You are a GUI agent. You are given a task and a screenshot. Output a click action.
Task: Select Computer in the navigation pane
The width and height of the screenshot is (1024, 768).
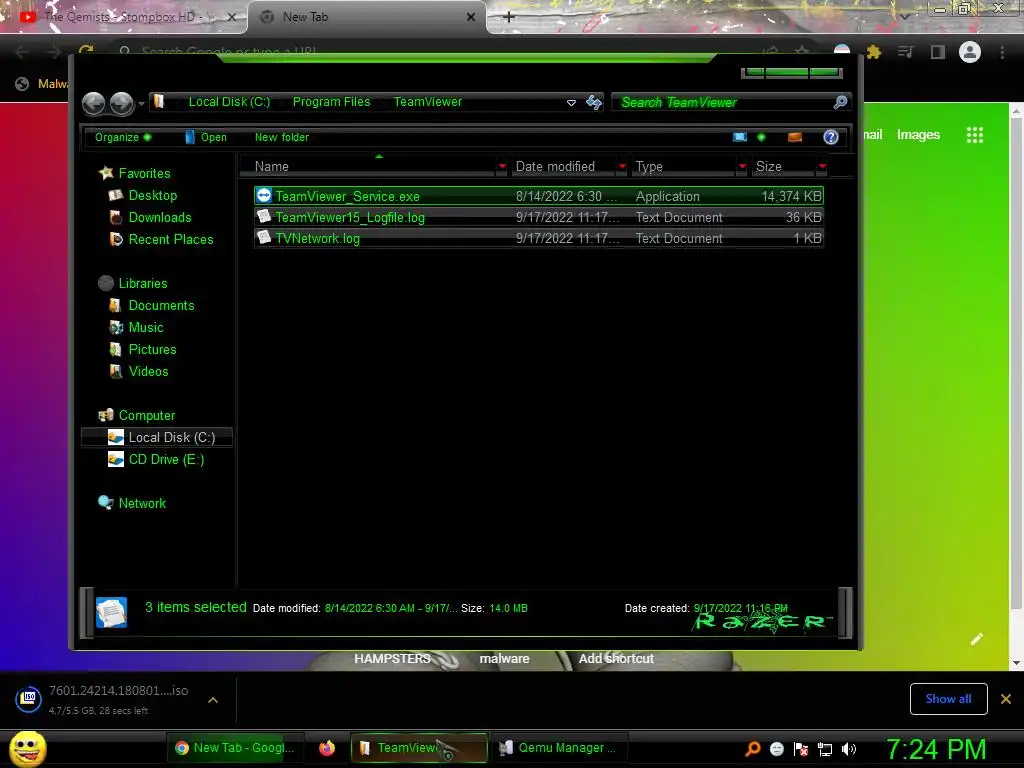tap(146, 415)
